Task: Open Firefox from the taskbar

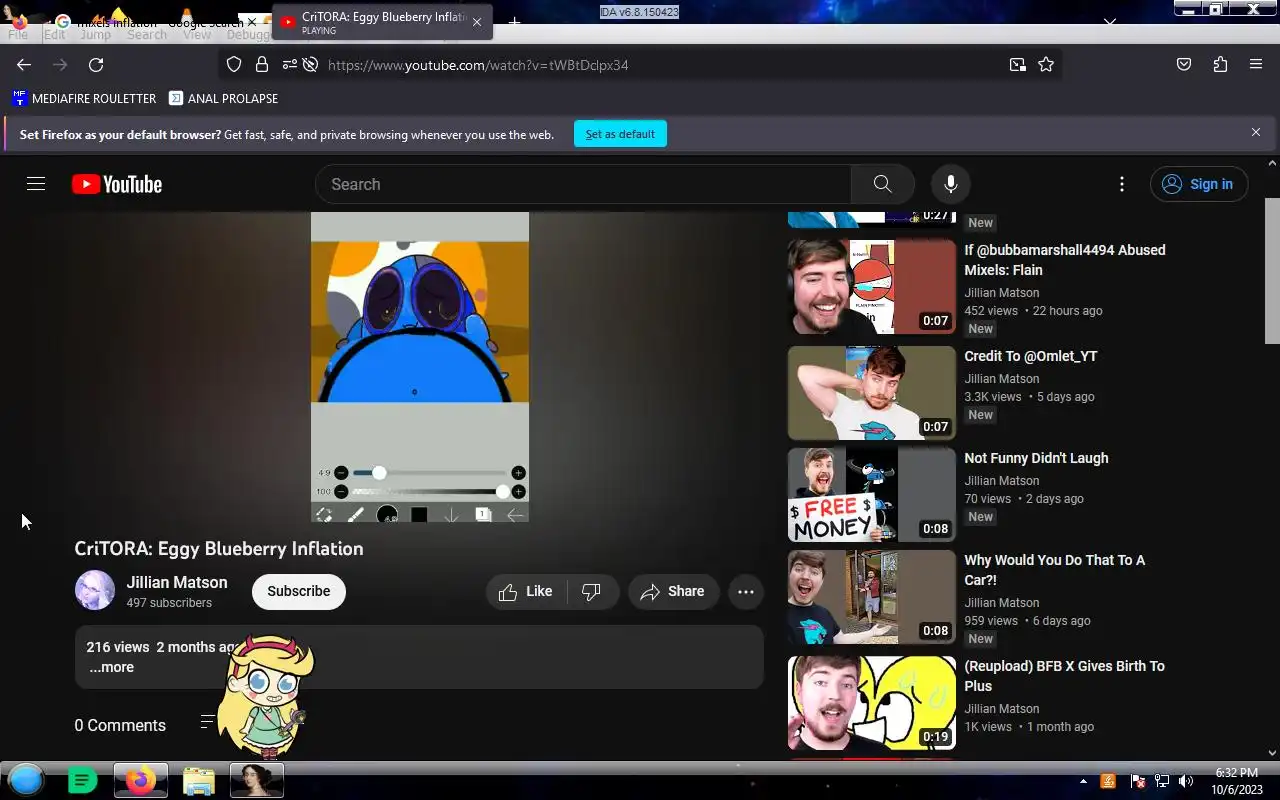Action: [140, 780]
